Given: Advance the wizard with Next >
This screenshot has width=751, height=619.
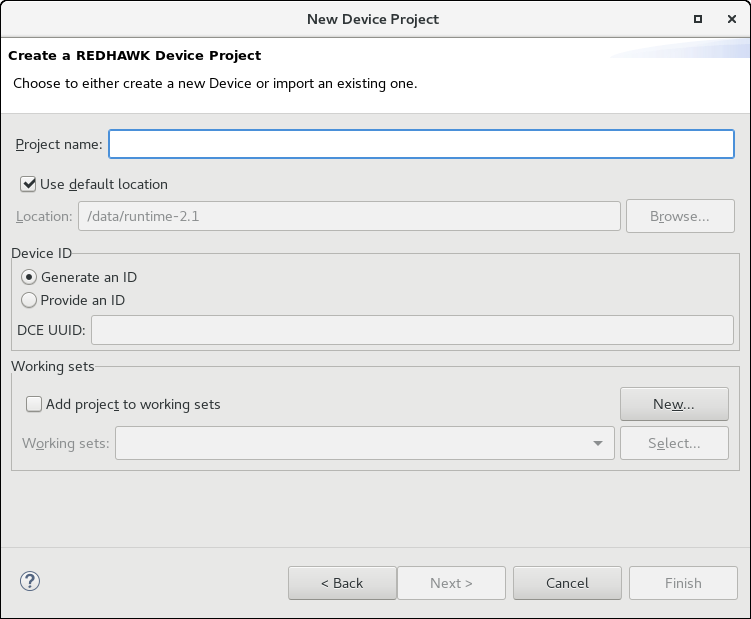Looking at the screenshot, I should click(x=451, y=583).
